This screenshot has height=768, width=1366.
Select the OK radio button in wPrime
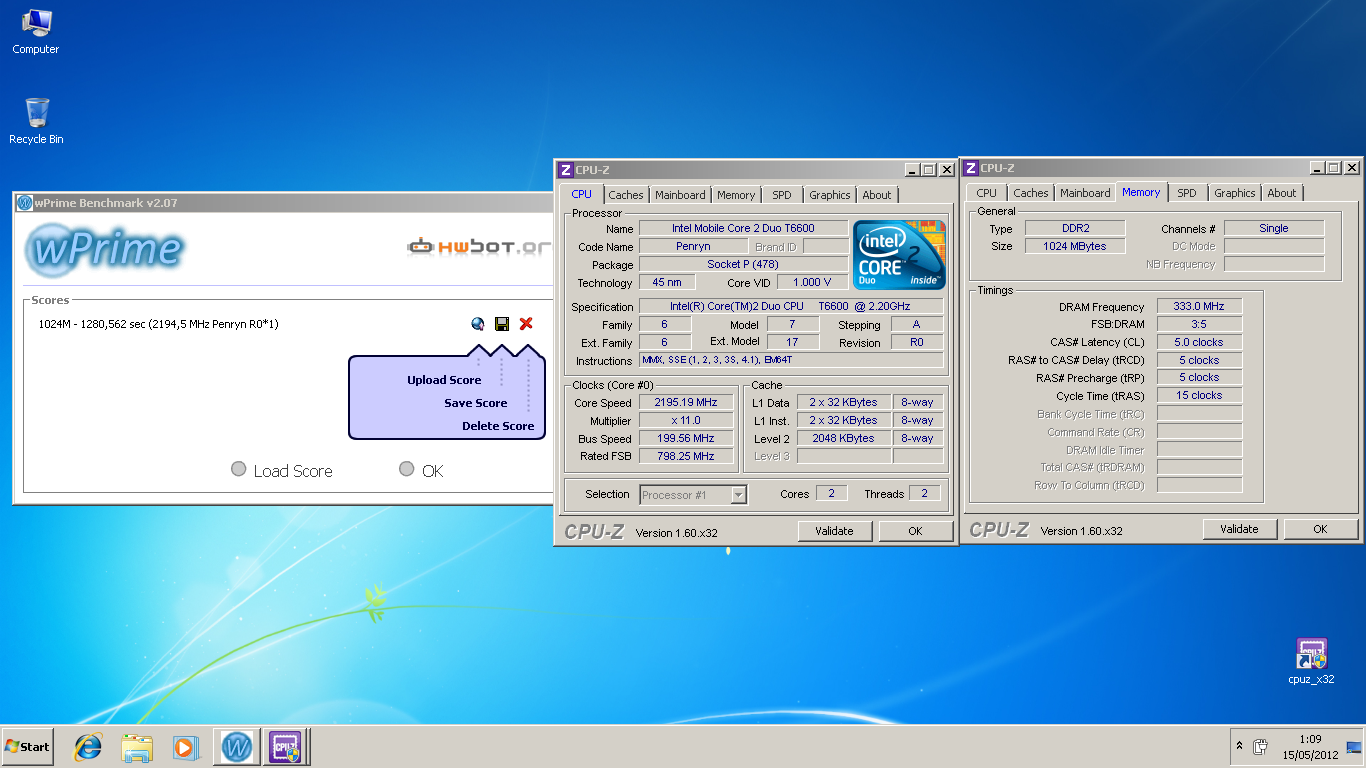coord(406,469)
